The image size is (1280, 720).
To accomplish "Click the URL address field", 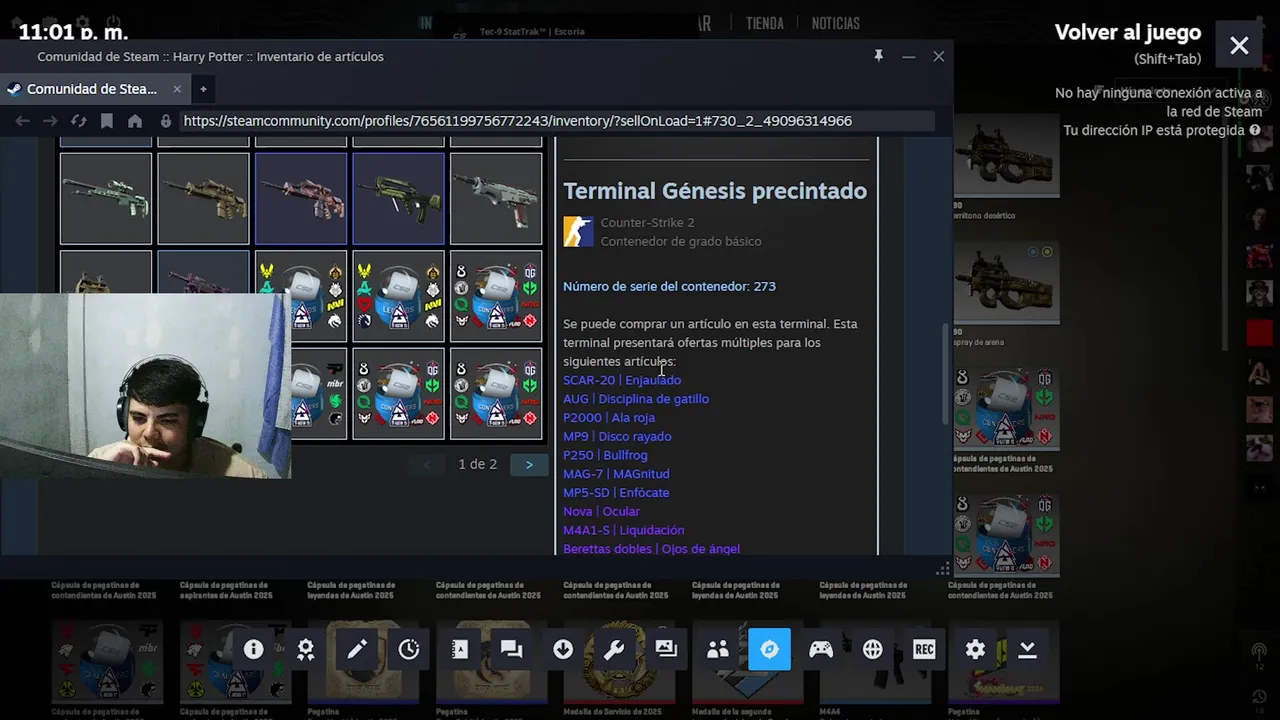I will tap(555, 121).
